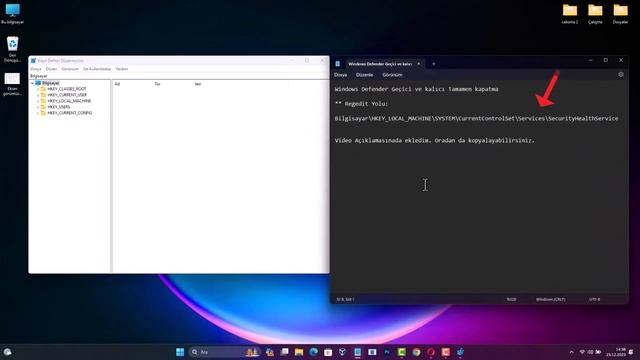The width and height of the screenshot is (640, 360).
Task: Open Geri Dönüşüm recycle bin desktop icon
Action: coord(12,49)
